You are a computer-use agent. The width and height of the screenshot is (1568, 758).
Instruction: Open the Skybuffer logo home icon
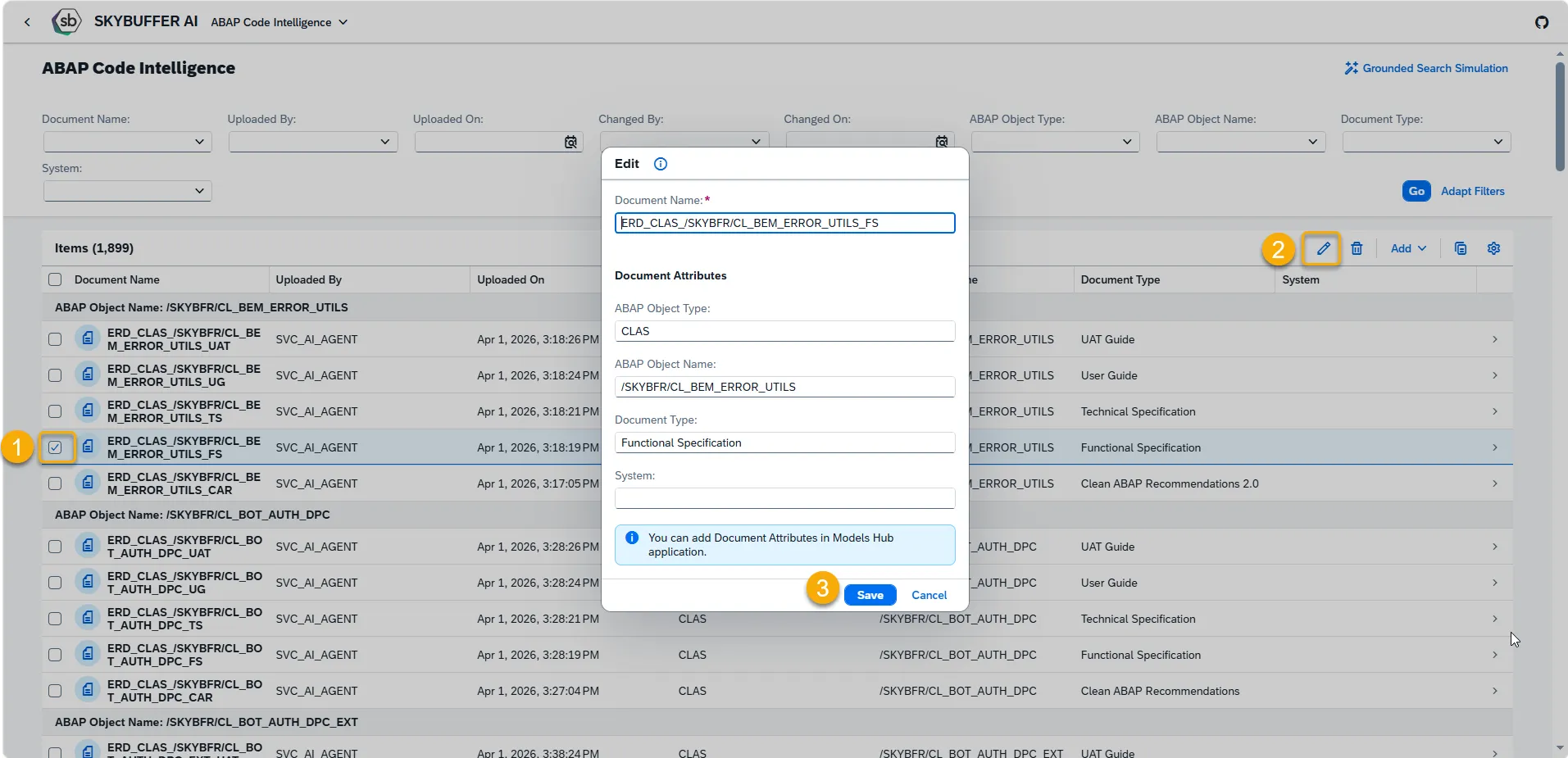[66, 21]
